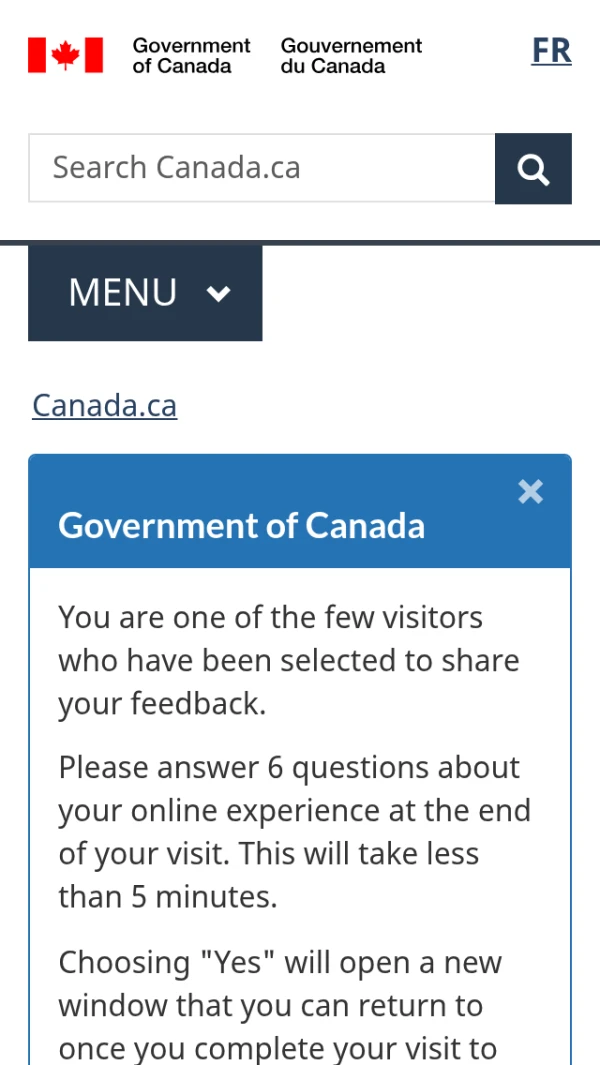
Task: Click the right red bar of the flag
Action: (x=93, y=55)
